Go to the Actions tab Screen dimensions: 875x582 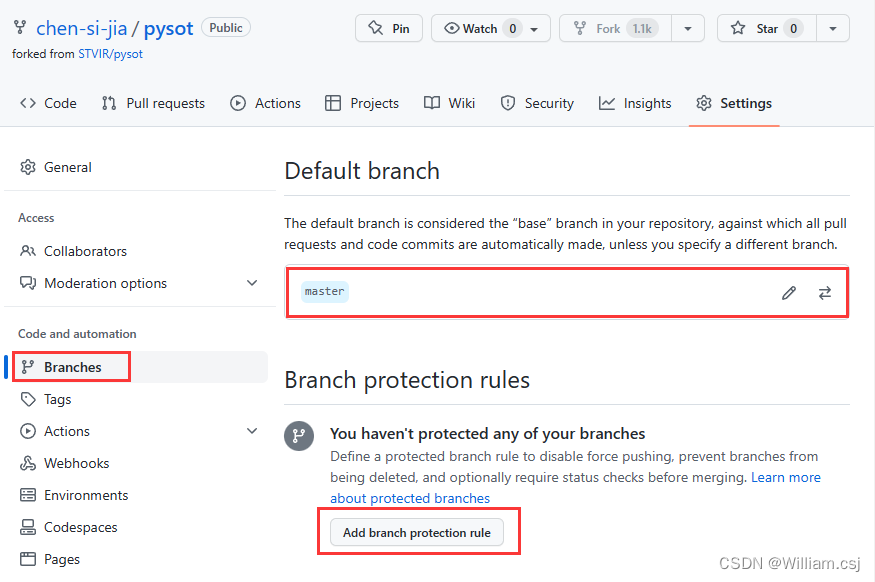[266, 103]
